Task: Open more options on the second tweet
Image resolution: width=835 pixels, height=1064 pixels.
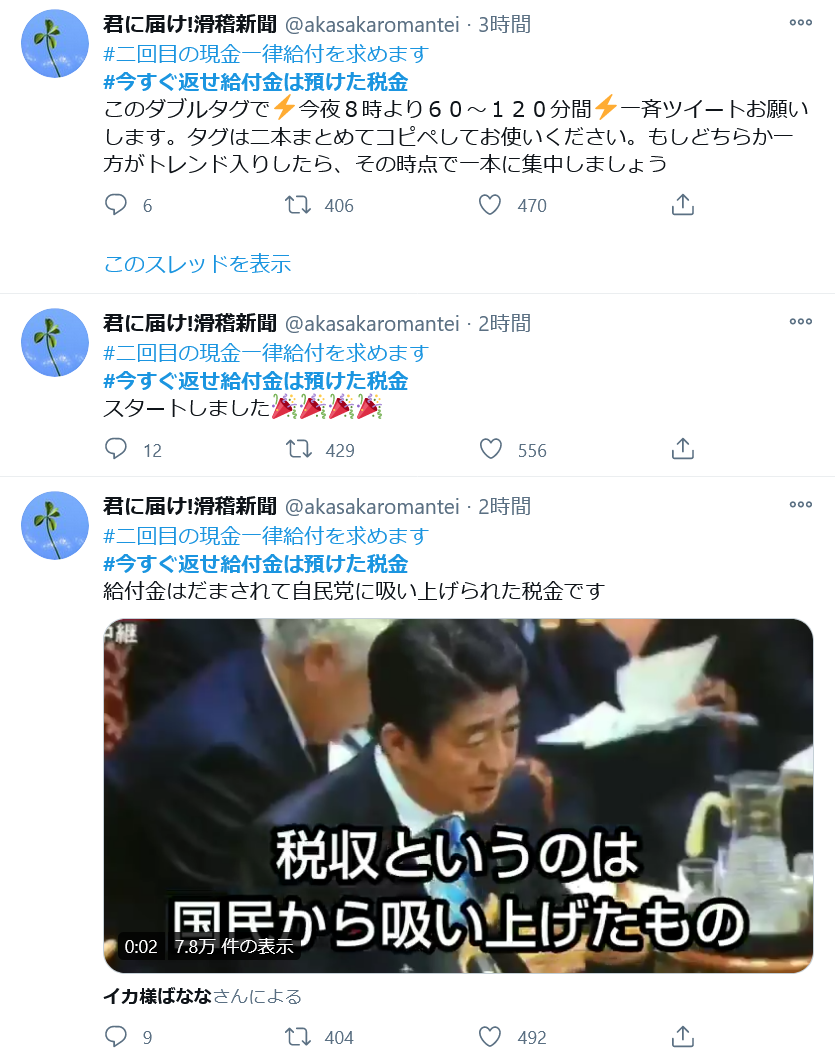Action: (x=800, y=321)
